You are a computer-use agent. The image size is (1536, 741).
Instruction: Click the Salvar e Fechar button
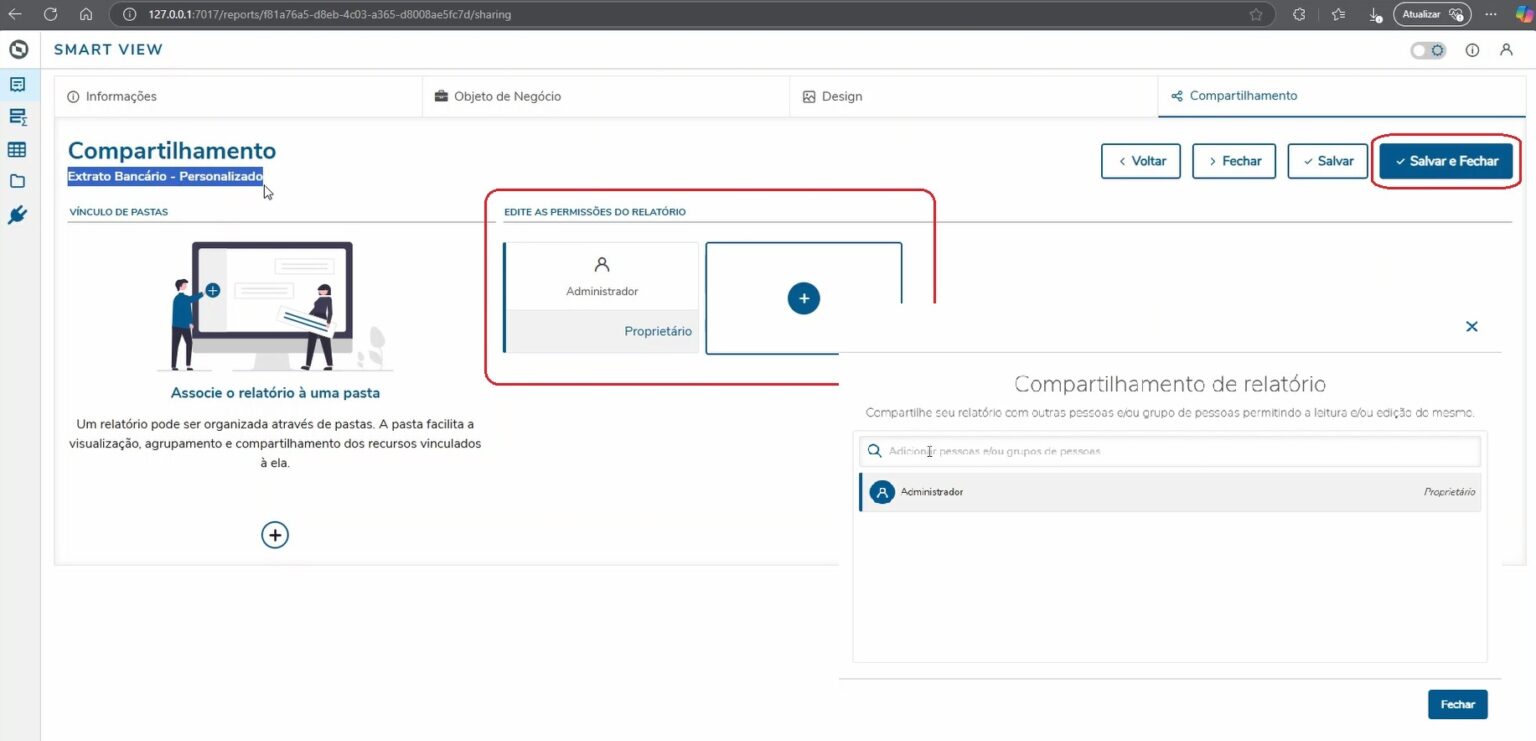[1446, 160]
